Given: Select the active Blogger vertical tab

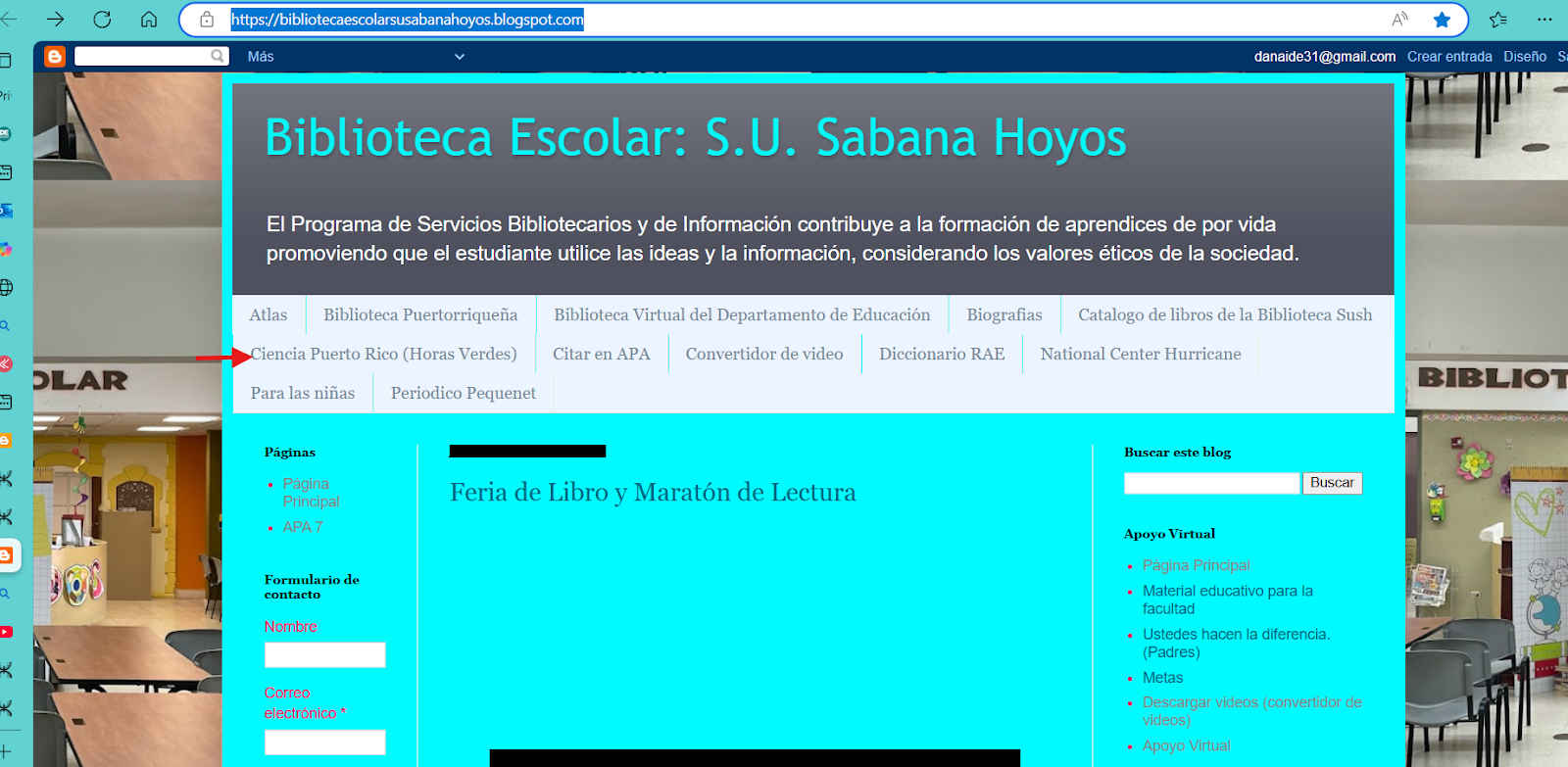Looking at the screenshot, I should pyautogui.click(x=6, y=555).
